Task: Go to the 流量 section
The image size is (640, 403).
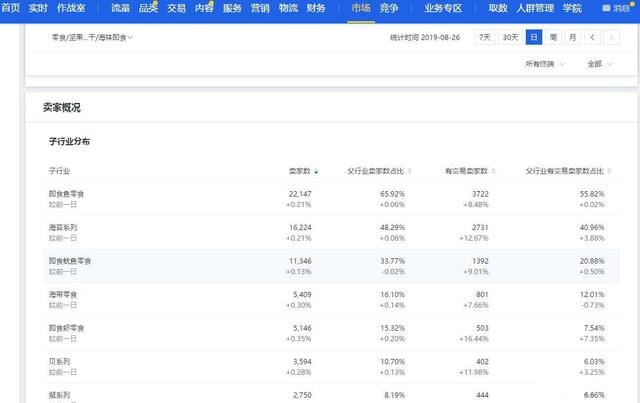Action: coord(120,8)
